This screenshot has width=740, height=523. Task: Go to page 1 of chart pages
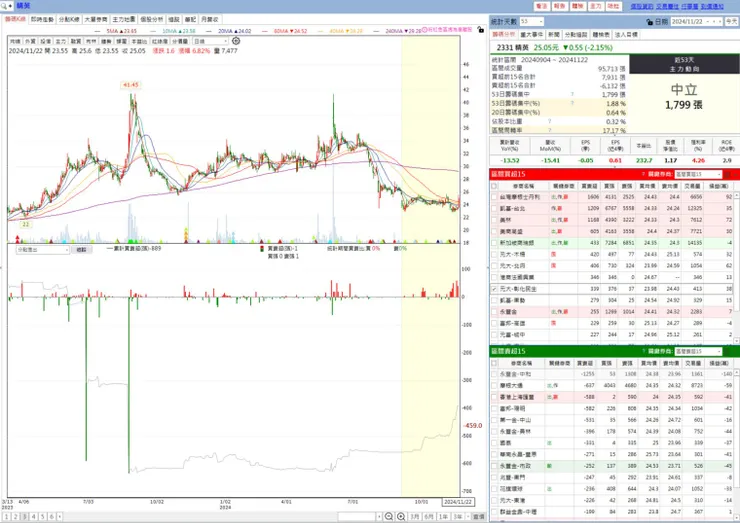click(x=7, y=517)
